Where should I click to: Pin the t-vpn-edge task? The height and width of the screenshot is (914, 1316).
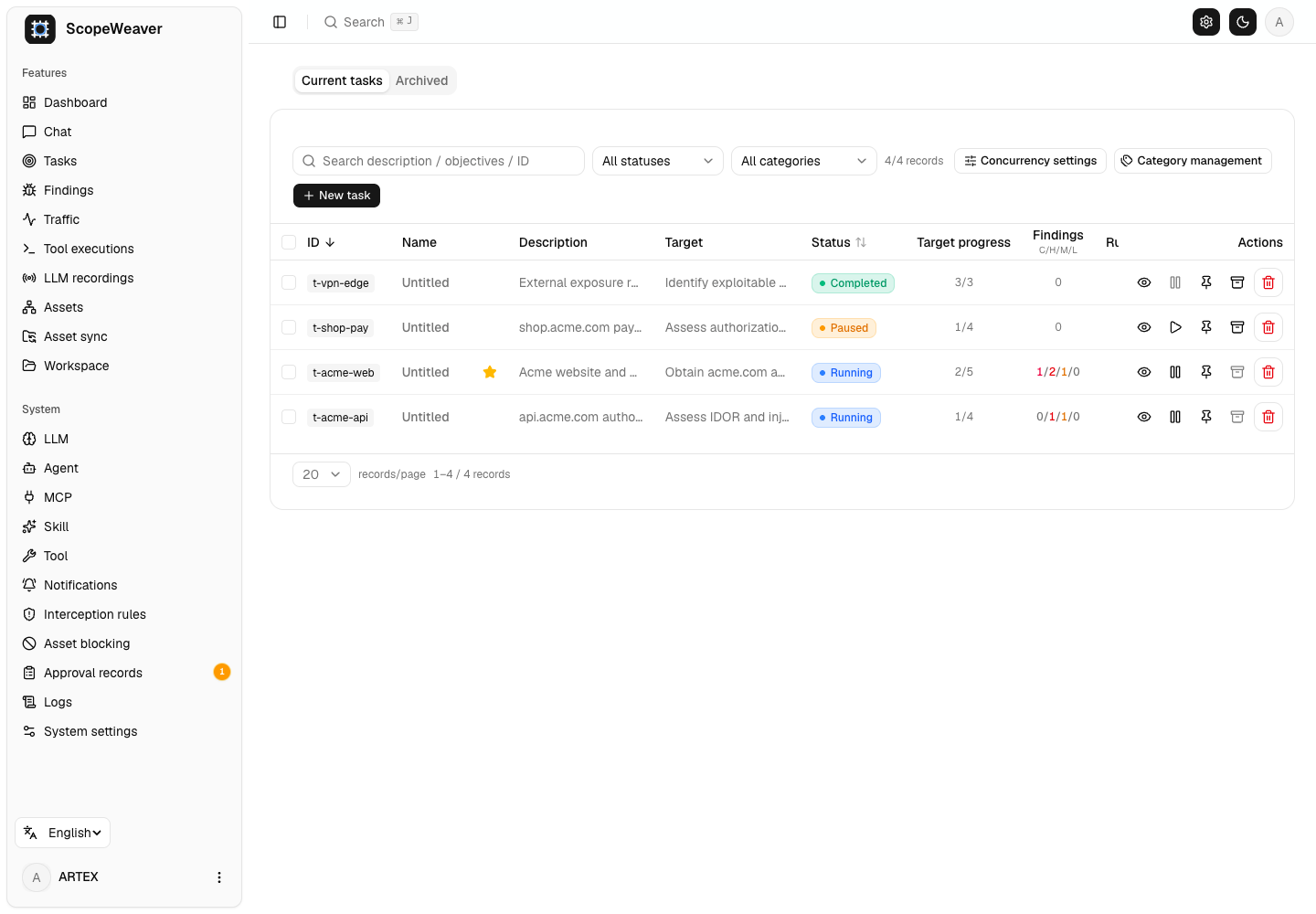pos(1206,282)
